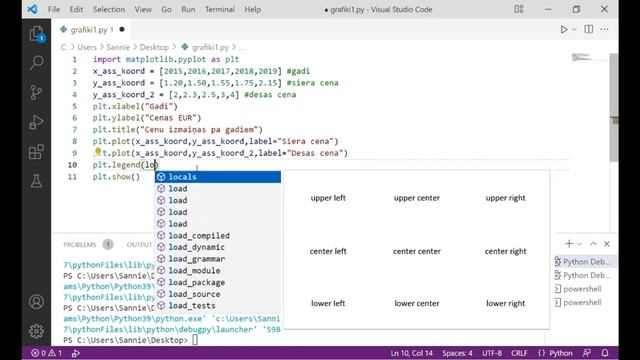Image resolution: width=640 pixels, height=360 pixels.
Task: Customize layout icon in title bar
Action: pyautogui.click(x=519, y=9)
